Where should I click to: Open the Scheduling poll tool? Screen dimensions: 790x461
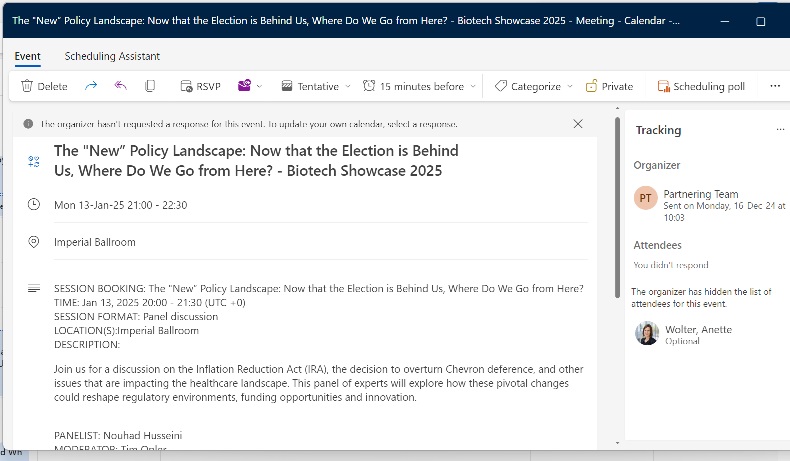[700, 86]
